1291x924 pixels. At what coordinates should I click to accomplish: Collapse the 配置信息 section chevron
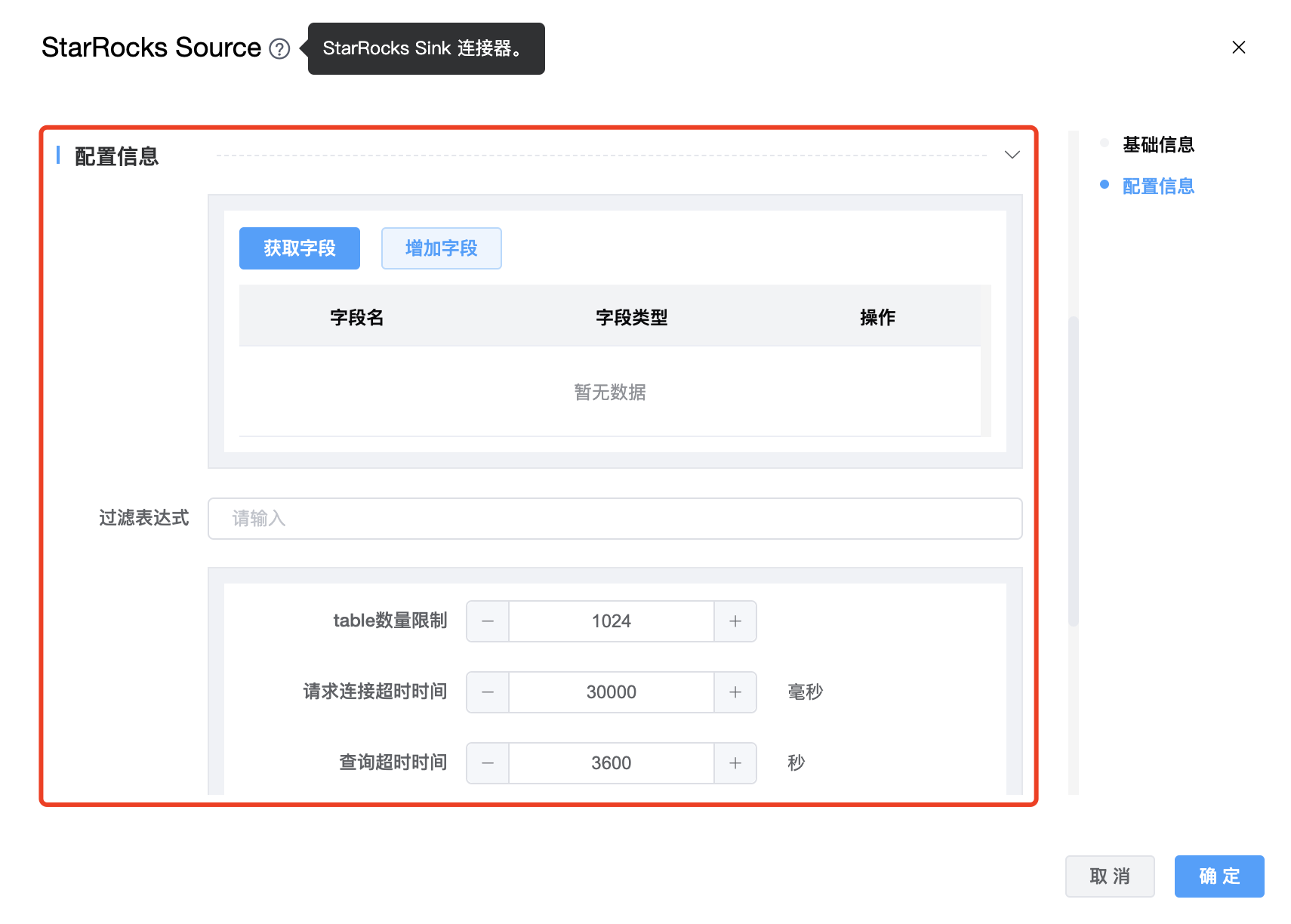point(1012,155)
